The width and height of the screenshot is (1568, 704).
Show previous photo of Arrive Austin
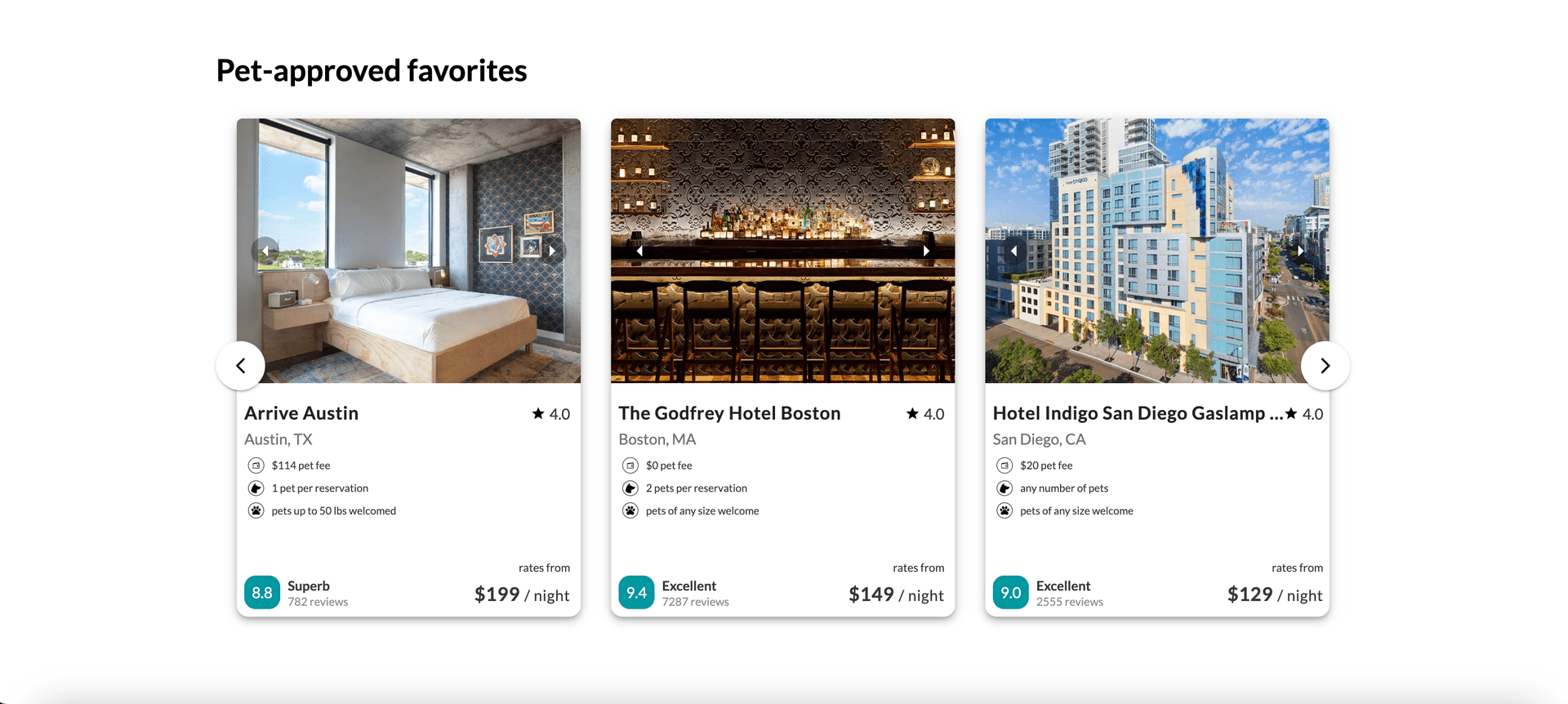point(265,251)
